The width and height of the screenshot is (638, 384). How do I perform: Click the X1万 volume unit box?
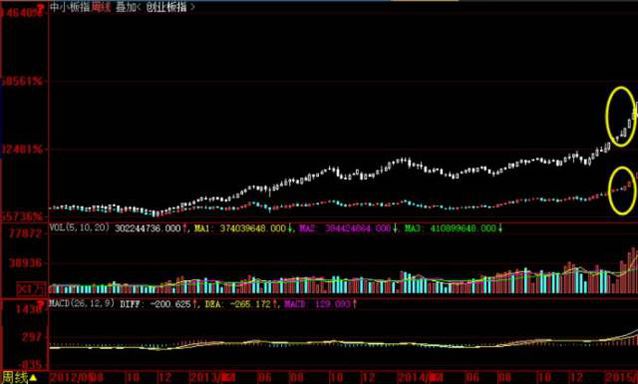click(31, 289)
